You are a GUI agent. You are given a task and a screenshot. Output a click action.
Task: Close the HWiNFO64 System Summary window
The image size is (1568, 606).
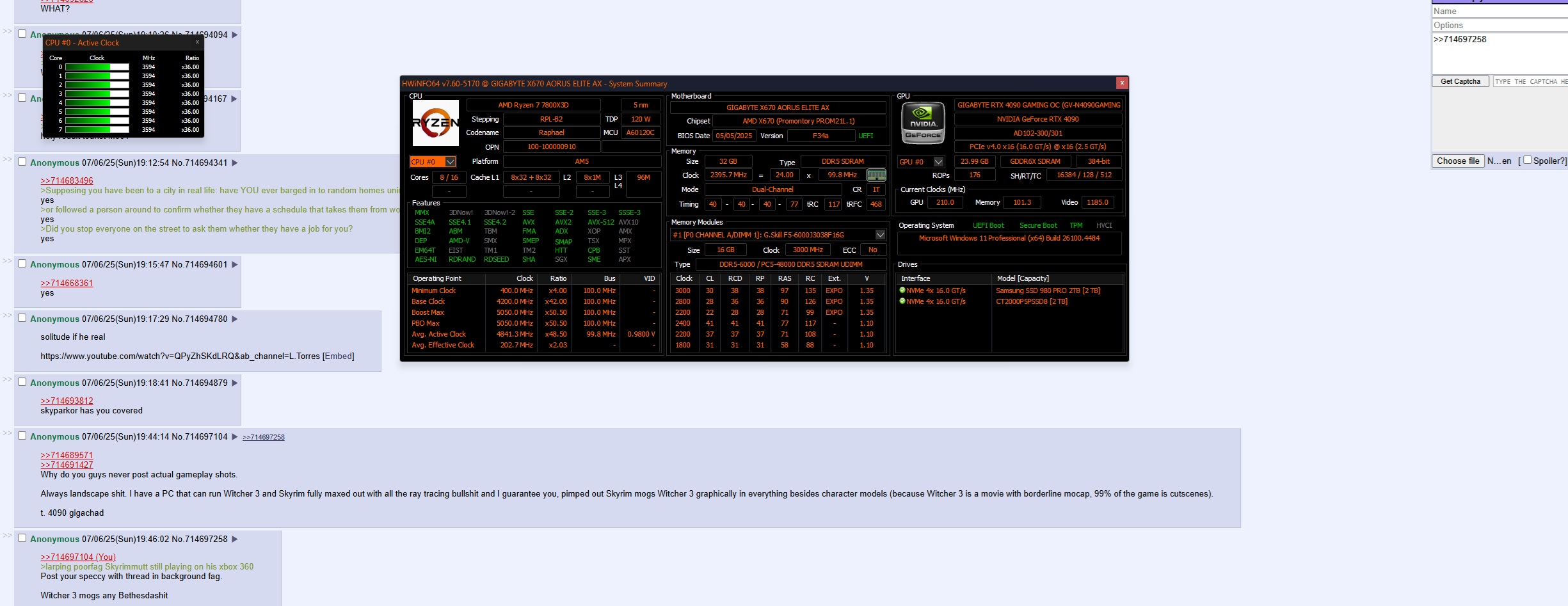1121,83
